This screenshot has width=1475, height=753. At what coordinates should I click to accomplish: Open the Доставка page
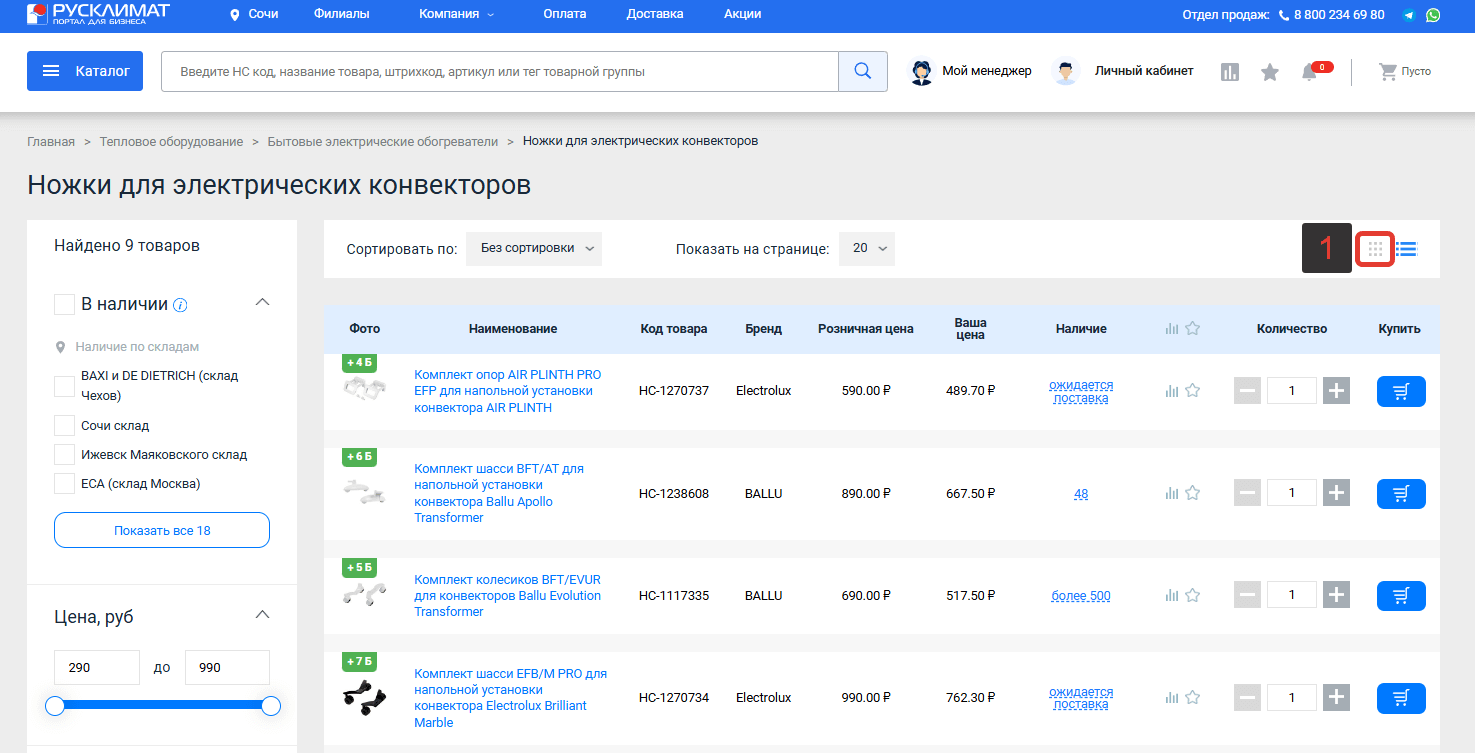pyautogui.click(x=655, y=14)
